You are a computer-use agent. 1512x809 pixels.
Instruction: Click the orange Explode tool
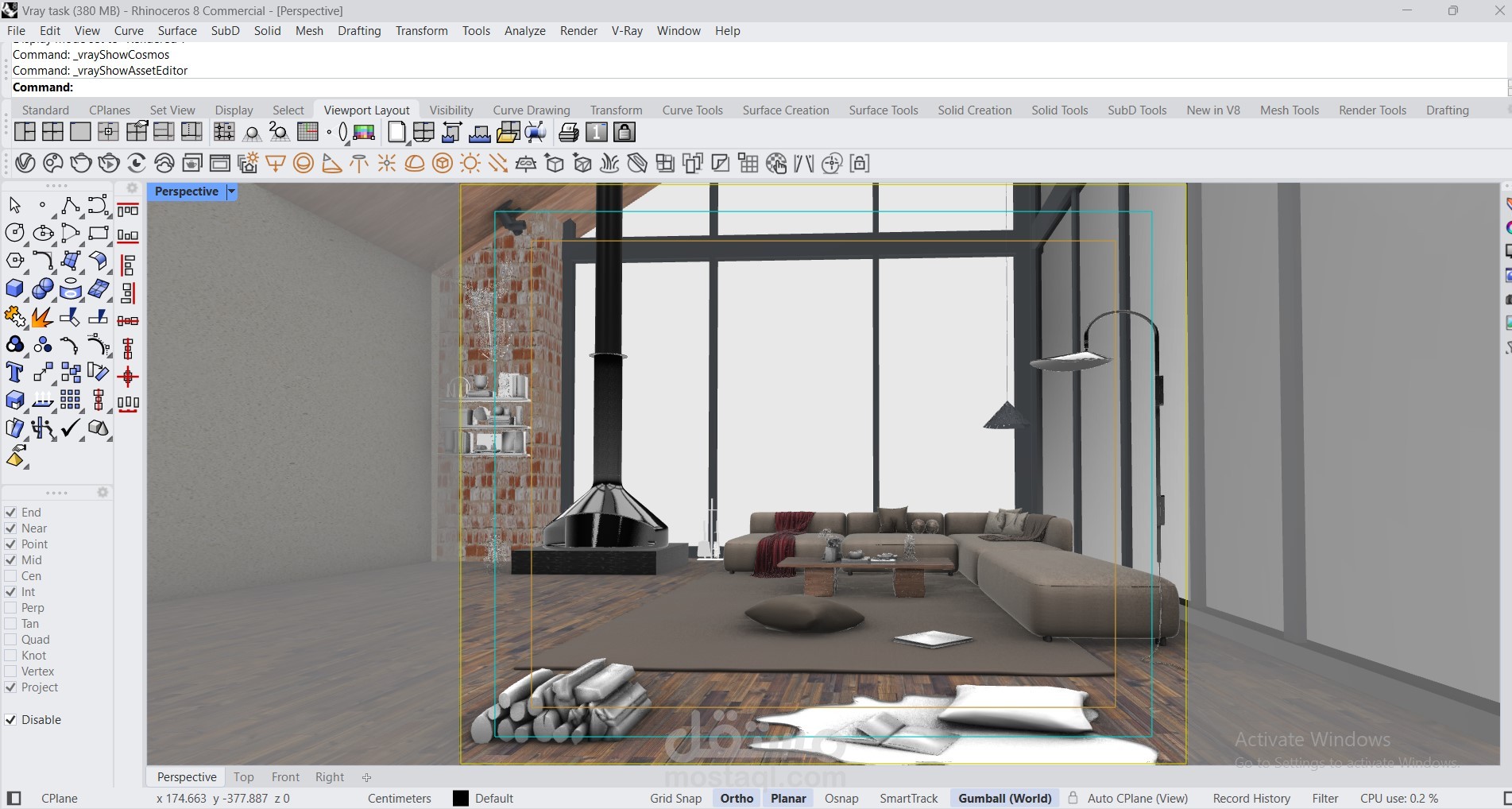point(42,317)
